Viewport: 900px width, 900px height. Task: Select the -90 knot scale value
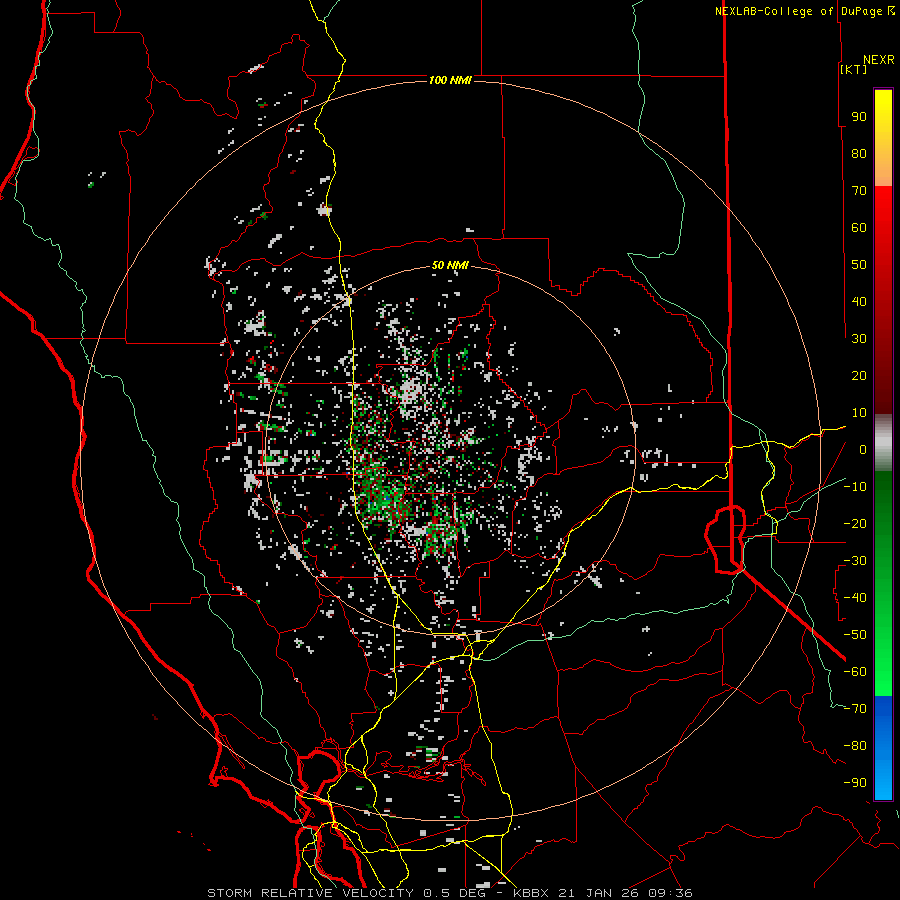855,782
